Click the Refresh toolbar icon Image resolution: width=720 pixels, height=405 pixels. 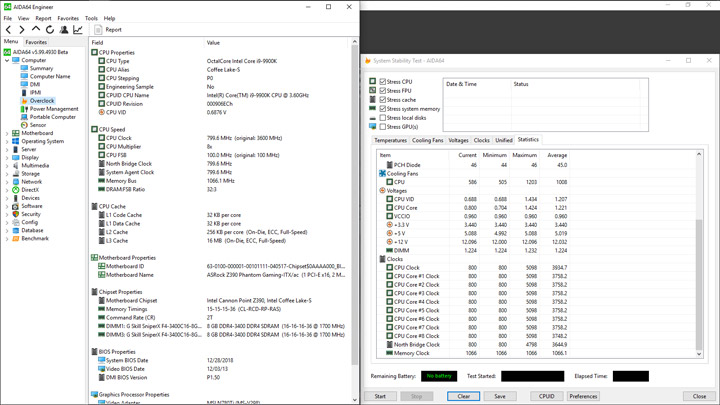pos(50,30)
